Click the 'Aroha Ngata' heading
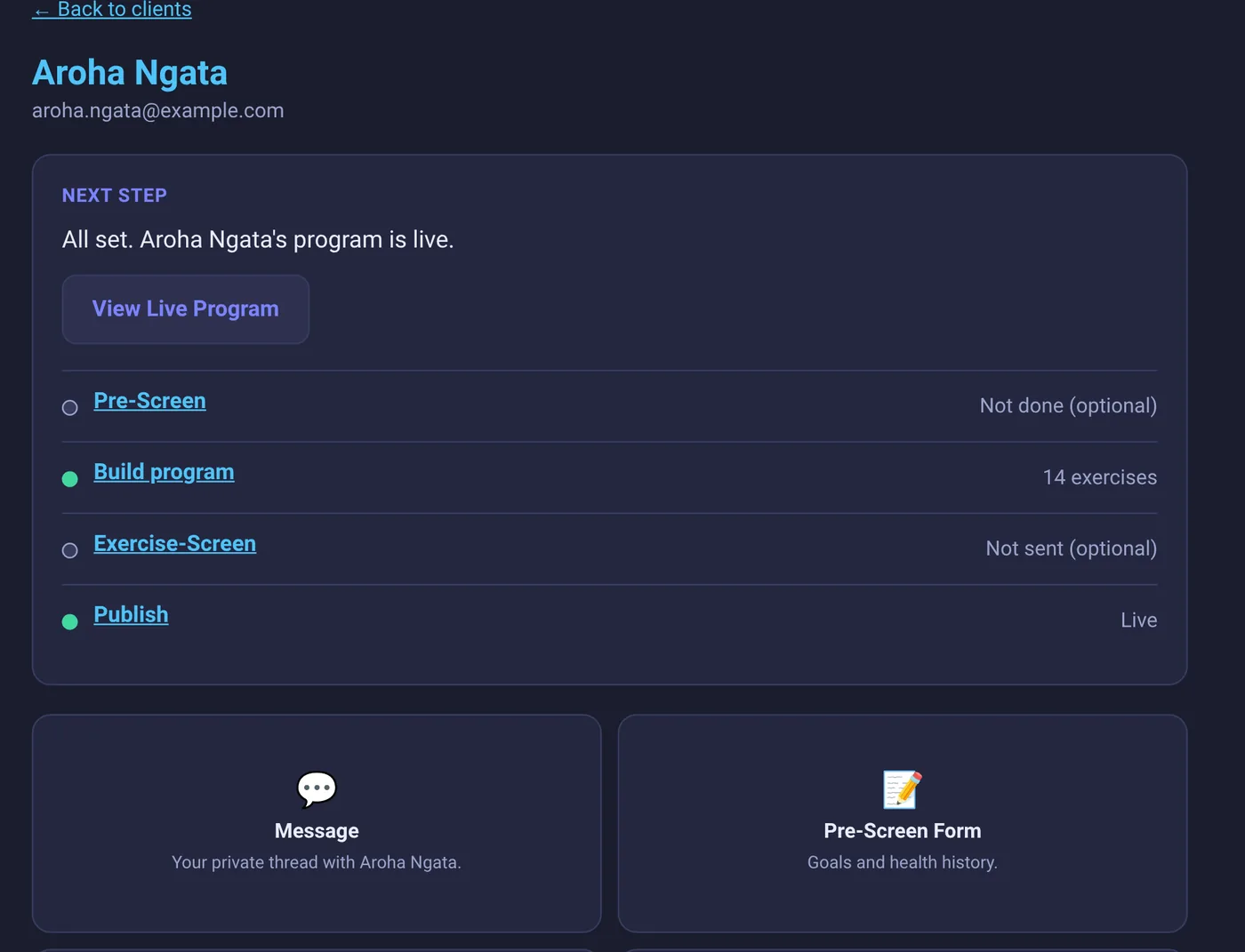This screenshot has height=952, width=1245. [x=130, y=73]
